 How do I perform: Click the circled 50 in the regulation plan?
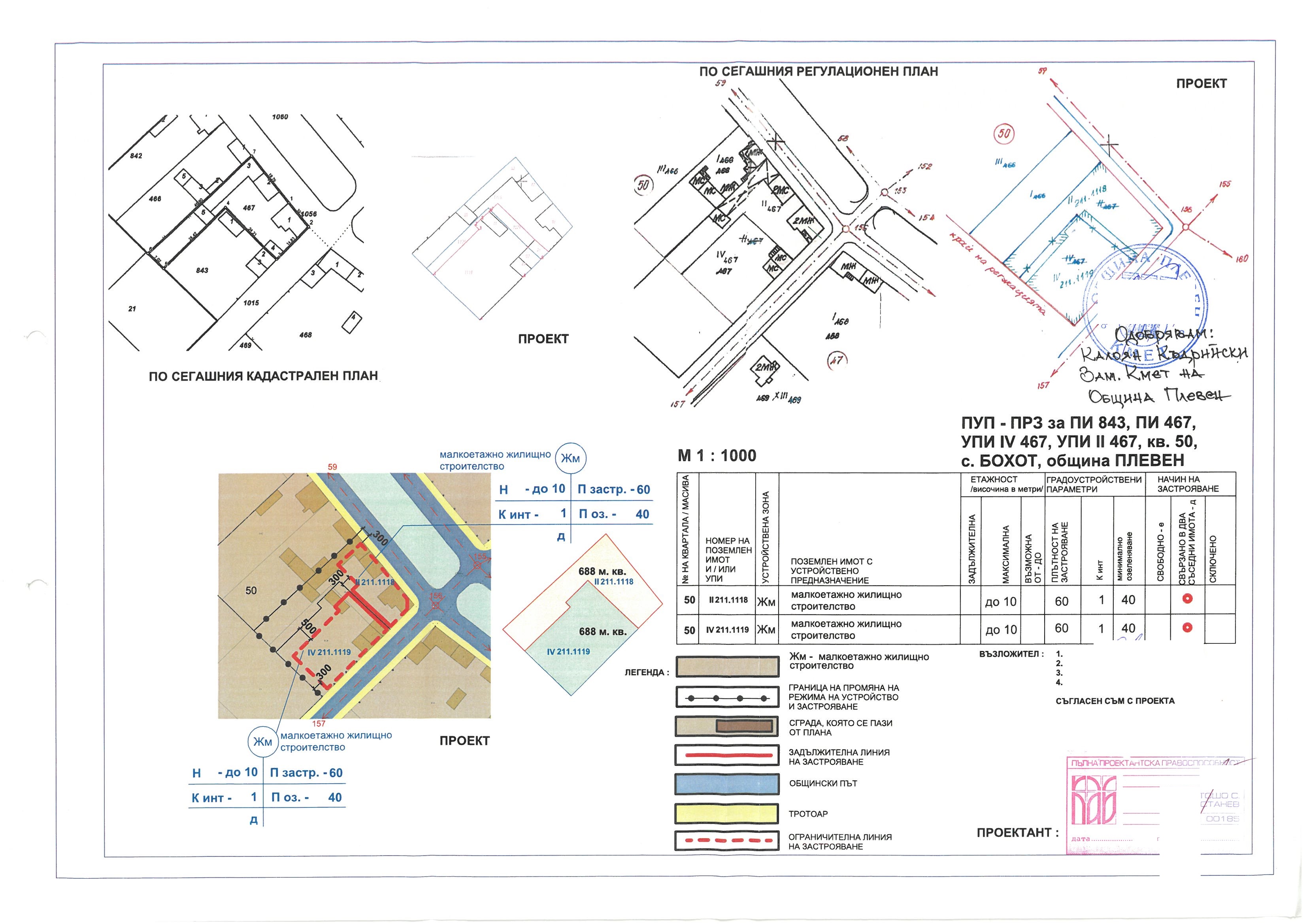(x=643, y=185)
